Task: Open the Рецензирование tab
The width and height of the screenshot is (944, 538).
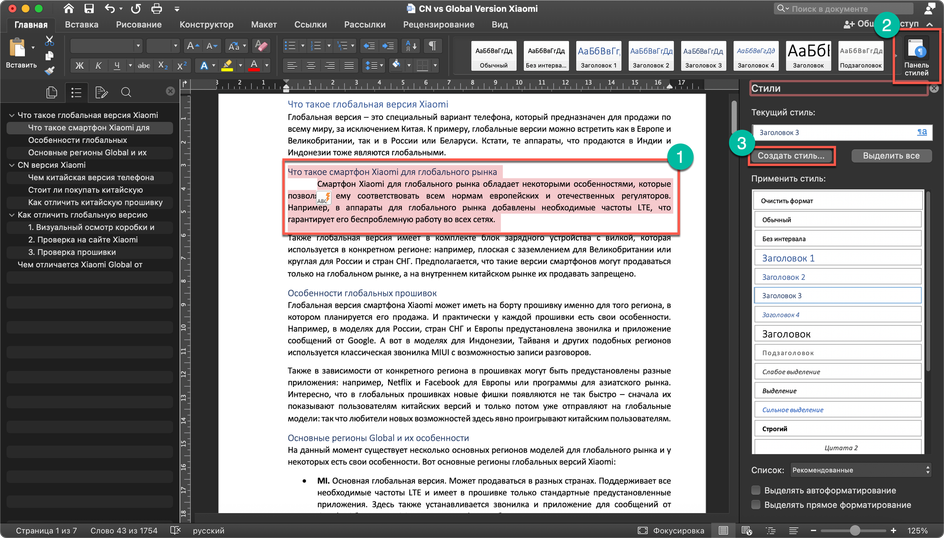Action: (439, 25)
